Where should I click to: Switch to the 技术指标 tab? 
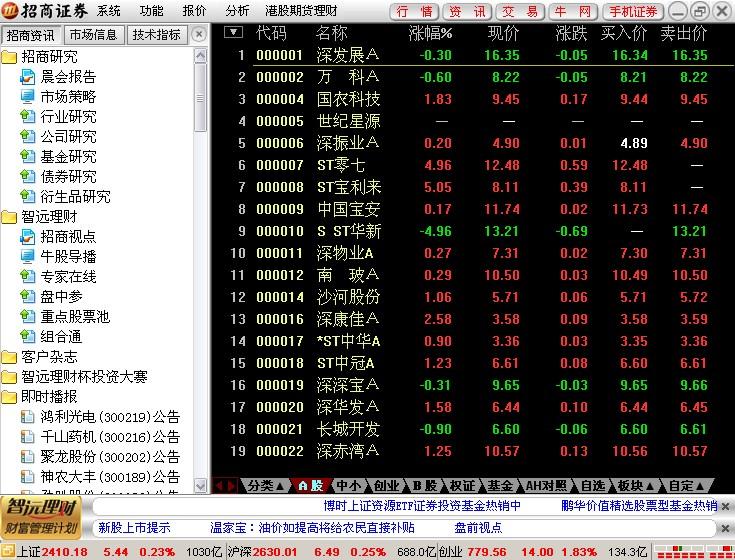[x=157, y=35]
